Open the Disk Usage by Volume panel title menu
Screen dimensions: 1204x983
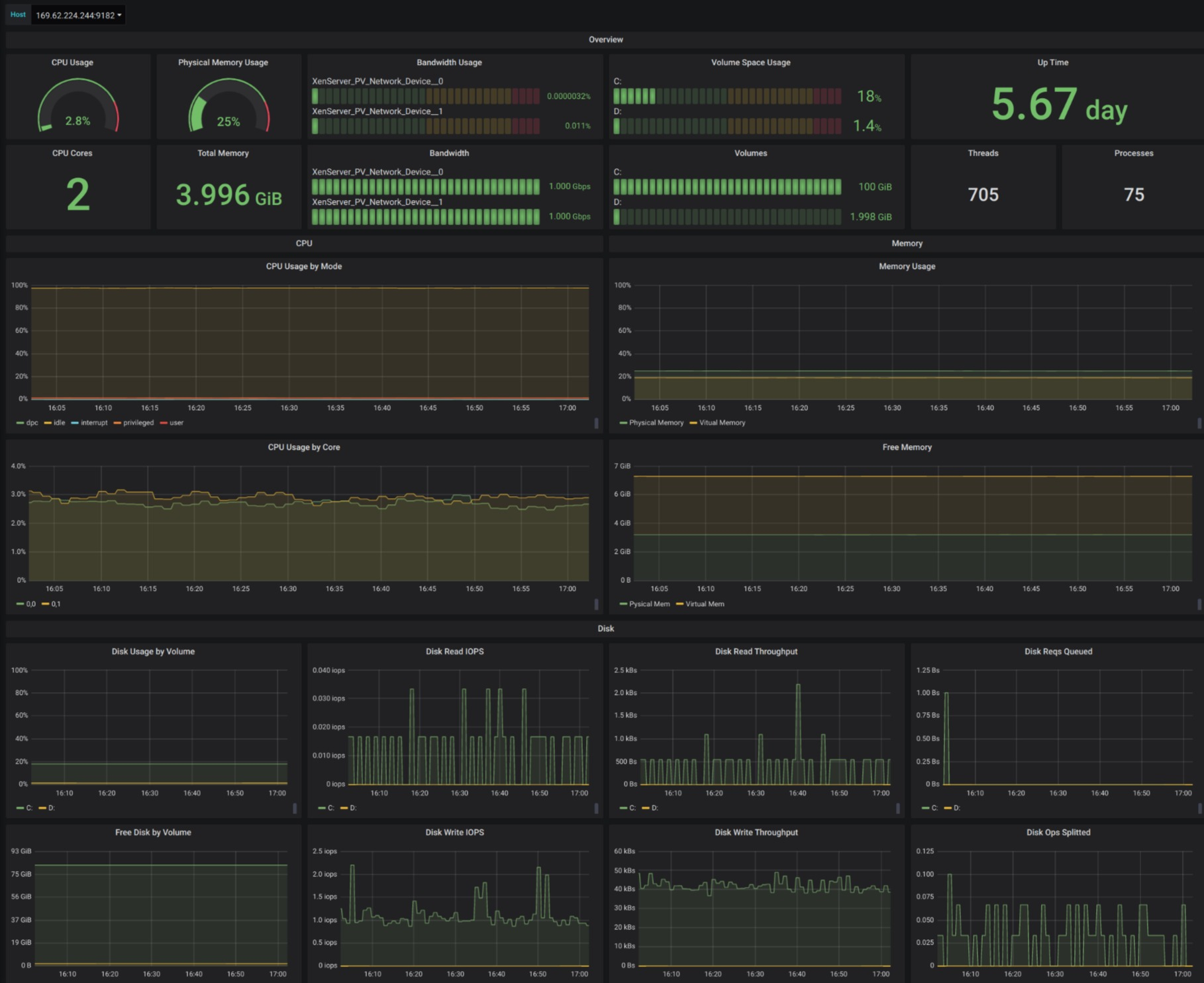153,652
